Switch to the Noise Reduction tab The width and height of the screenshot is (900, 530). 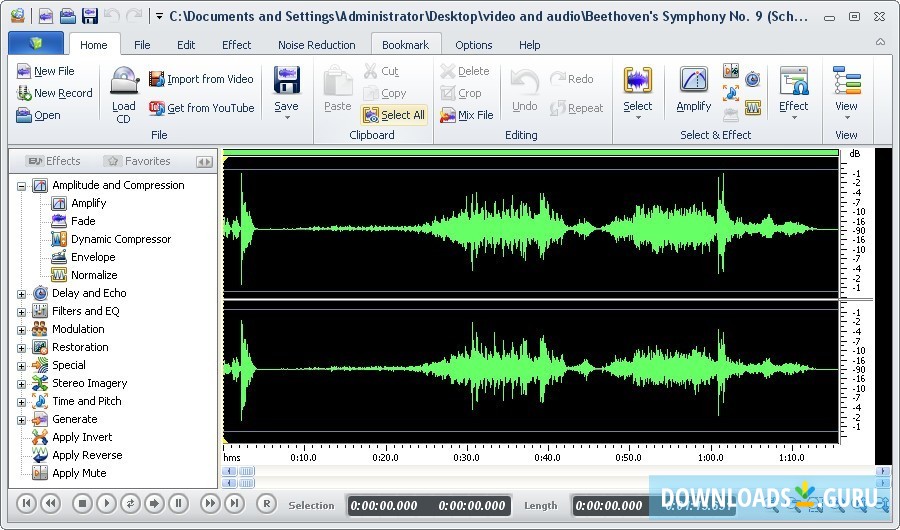point(316,45)
